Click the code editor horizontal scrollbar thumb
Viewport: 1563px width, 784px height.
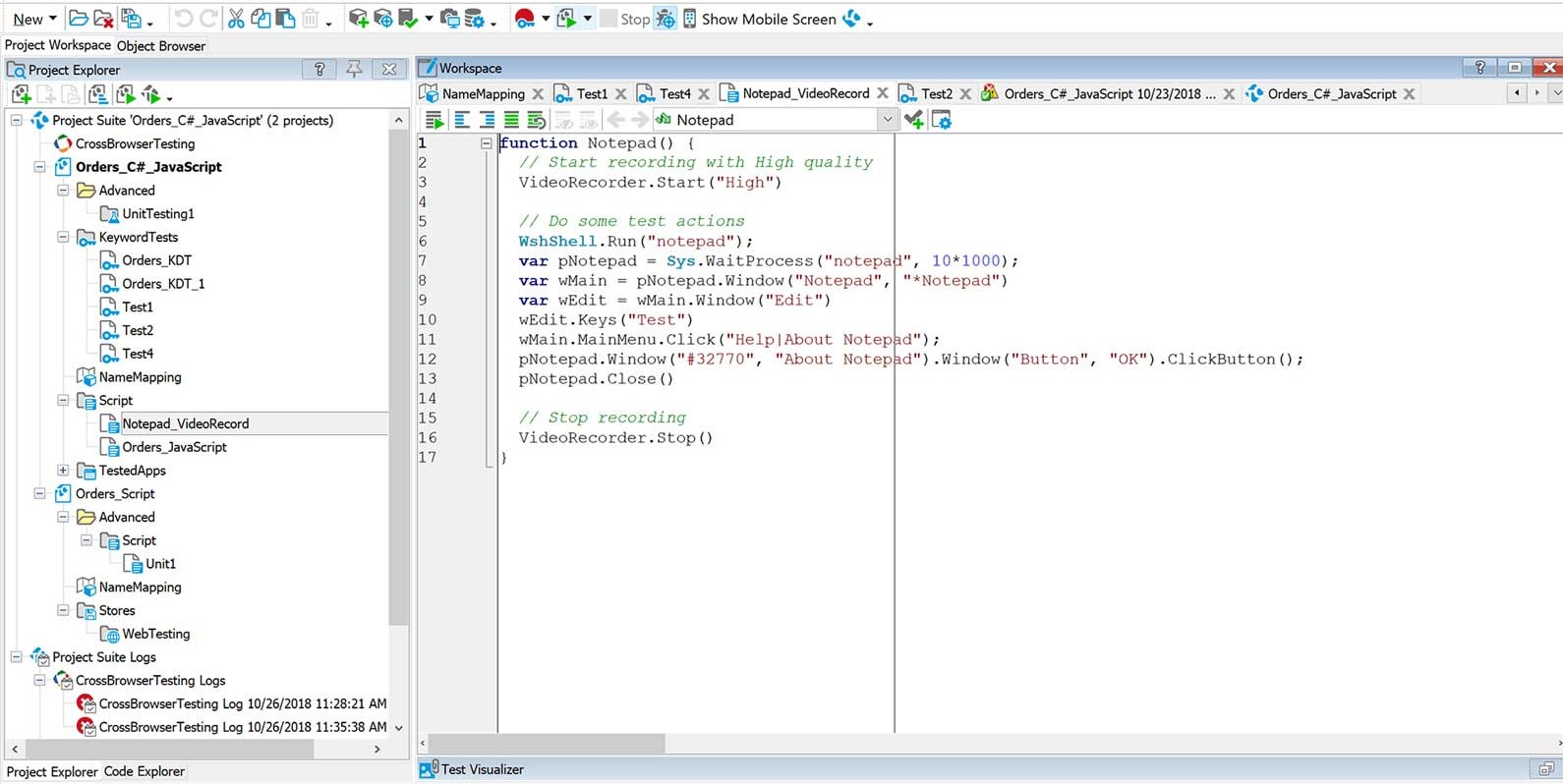pyautogui.click(x=547, y=744)
